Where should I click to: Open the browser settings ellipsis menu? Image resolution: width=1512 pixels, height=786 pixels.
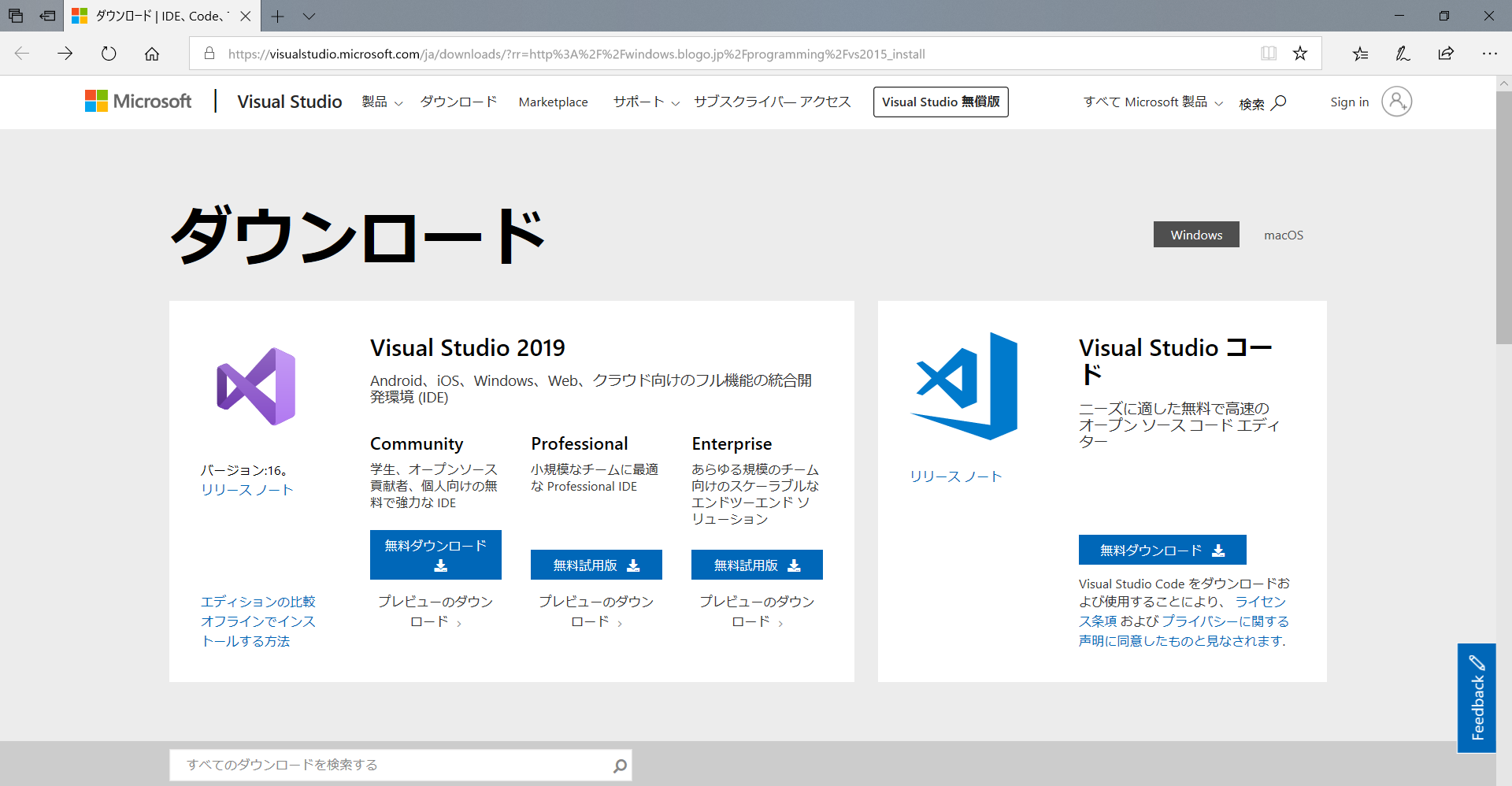[x=1489, y=54]
